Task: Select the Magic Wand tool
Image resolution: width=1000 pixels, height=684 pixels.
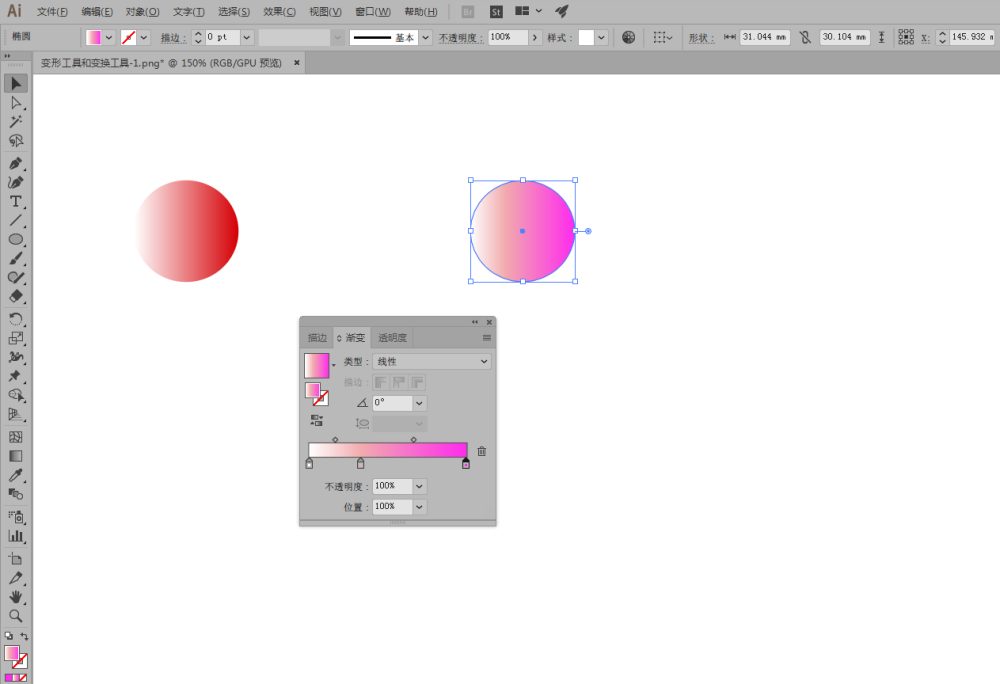Action: coord(16,122)
